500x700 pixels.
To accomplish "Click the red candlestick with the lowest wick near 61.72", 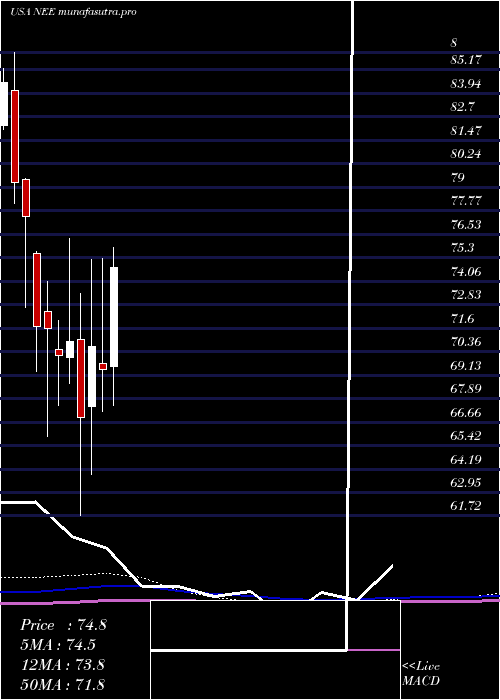I will click(x=80, y=378).
